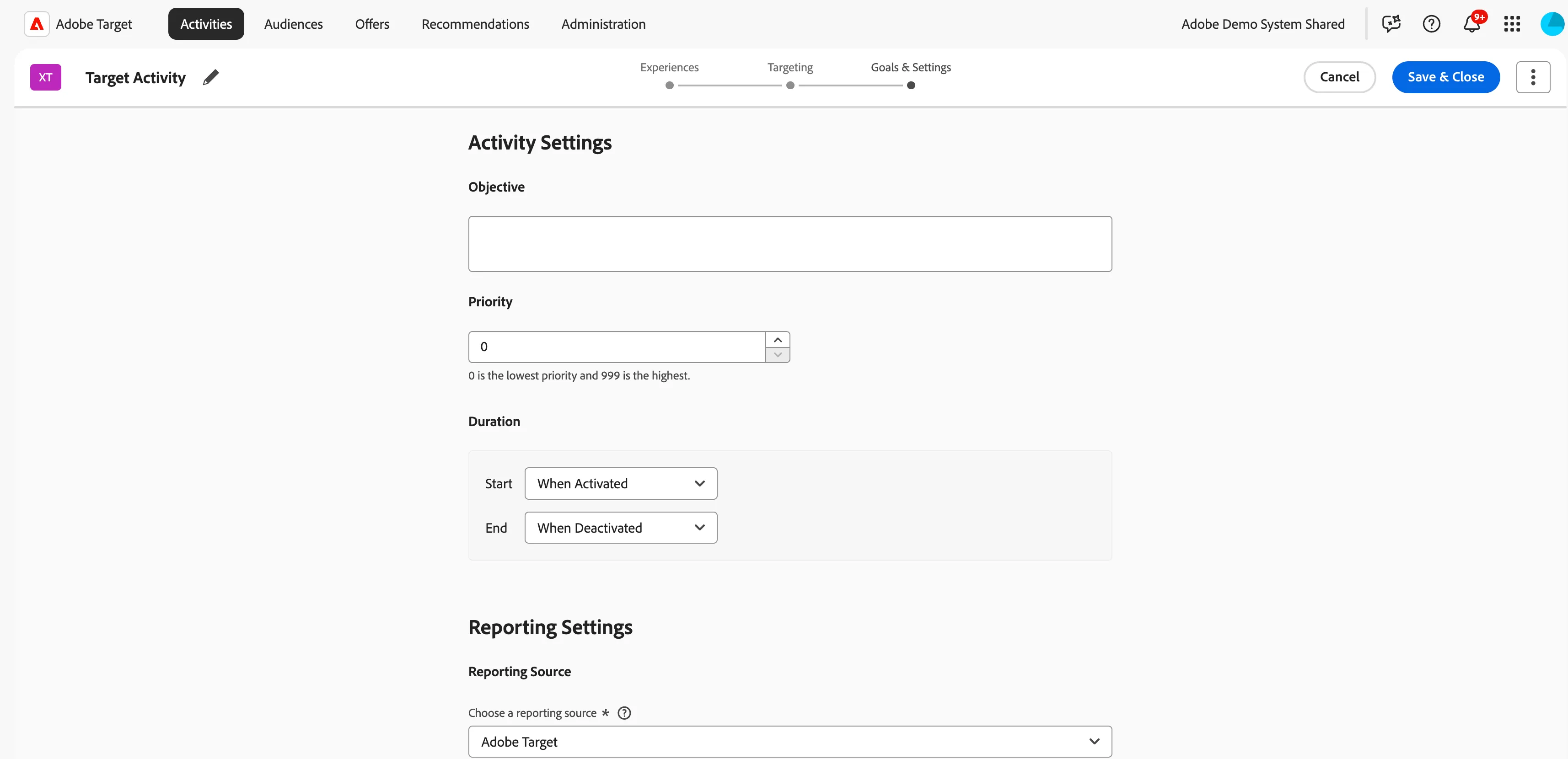Click the Cancel button
This screenshot has height=759, width=1568.
tap(1339, 77)
